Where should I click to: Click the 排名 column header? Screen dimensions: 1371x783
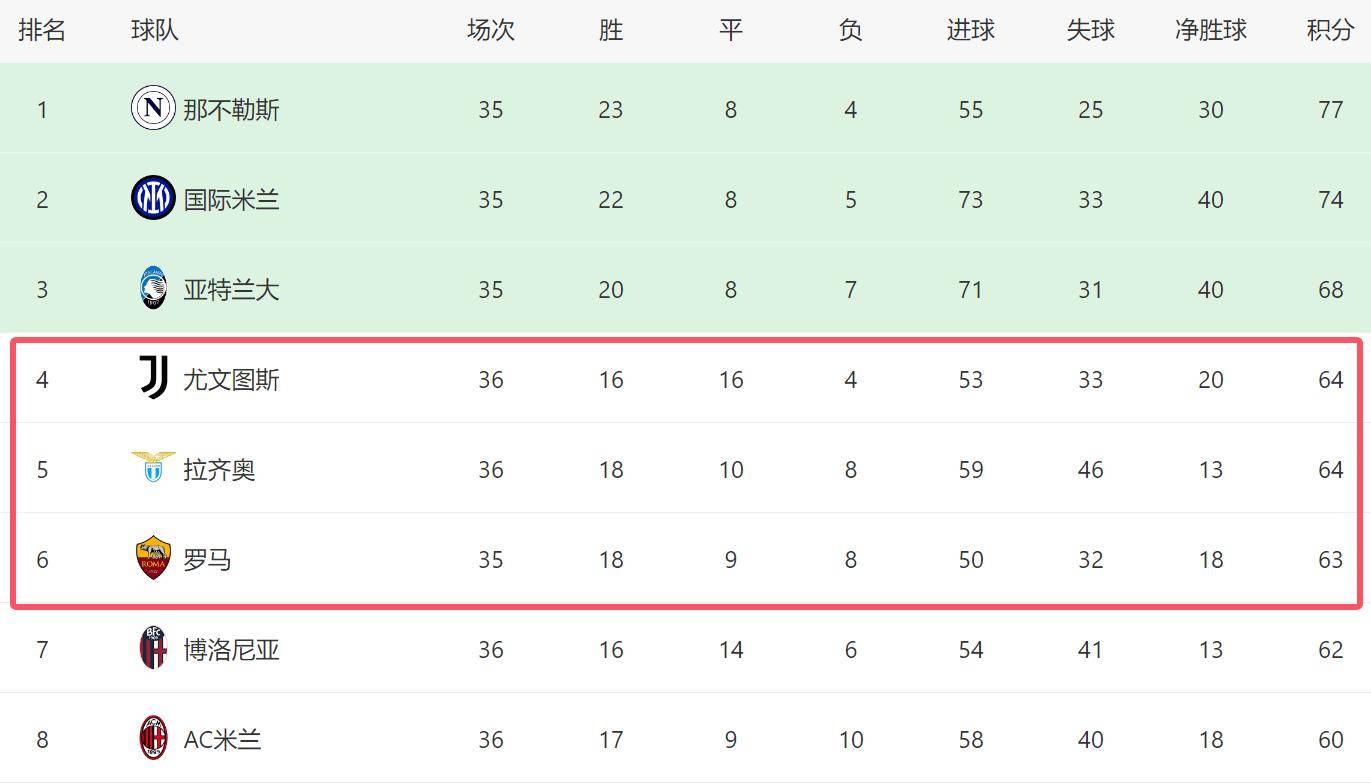pos(42,30)
